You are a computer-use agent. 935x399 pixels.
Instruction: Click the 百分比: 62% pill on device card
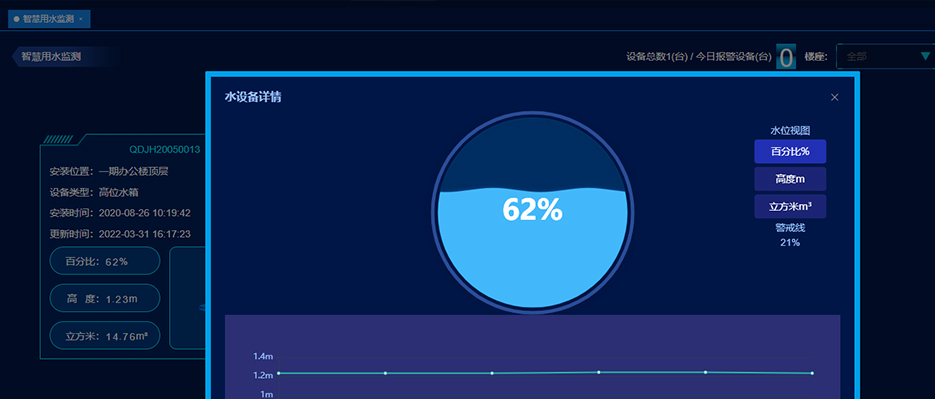(x=105, y=261)
